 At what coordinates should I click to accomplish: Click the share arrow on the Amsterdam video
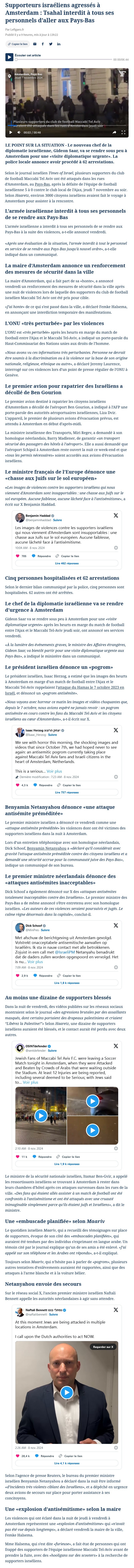[x=113, y=132]
